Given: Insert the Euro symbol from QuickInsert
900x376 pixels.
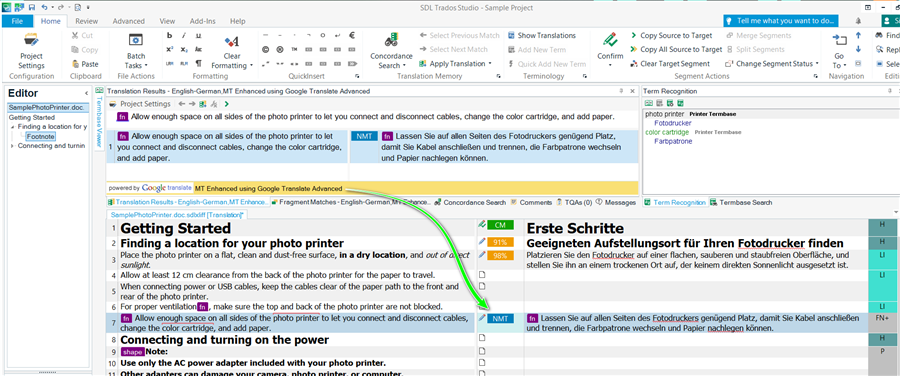Looking at the screenshot, I should [352, 35].
